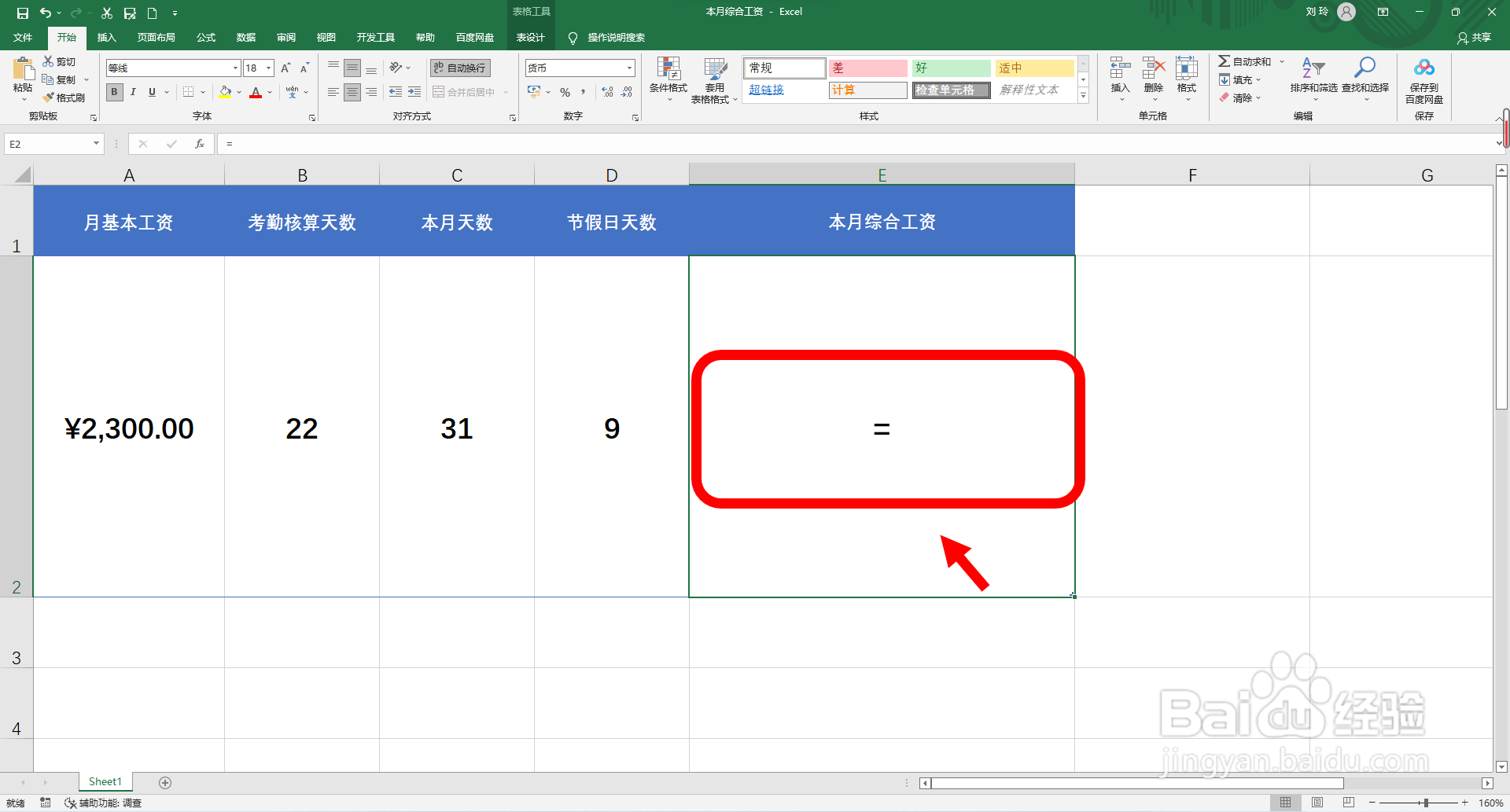Expand the Name Box dropdown
This screenshot has height=812, width=1510.
[96, 144]
